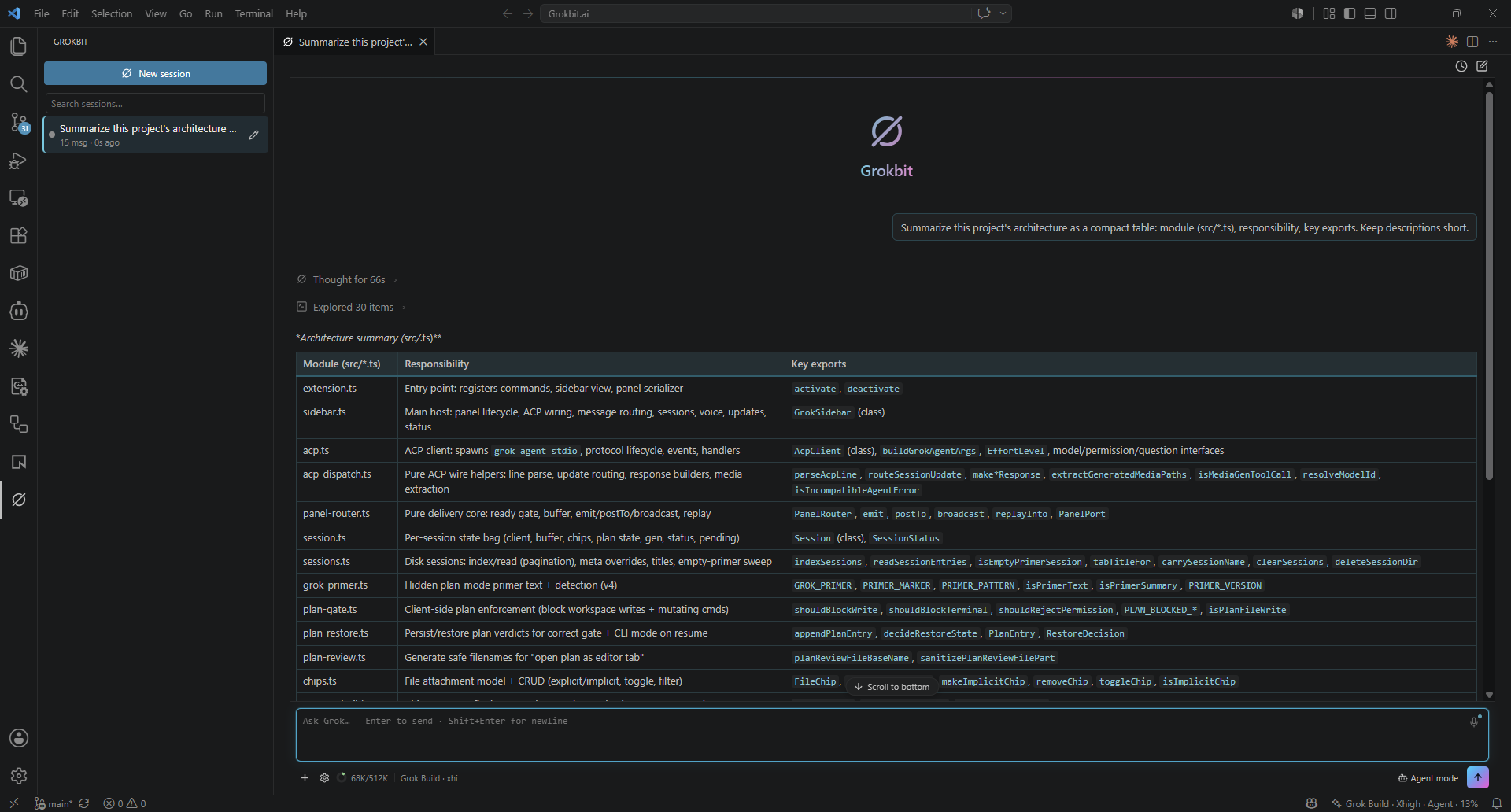
Task: Toggle Primary Side Bar visibility
Action: [x=1350, y=13]
